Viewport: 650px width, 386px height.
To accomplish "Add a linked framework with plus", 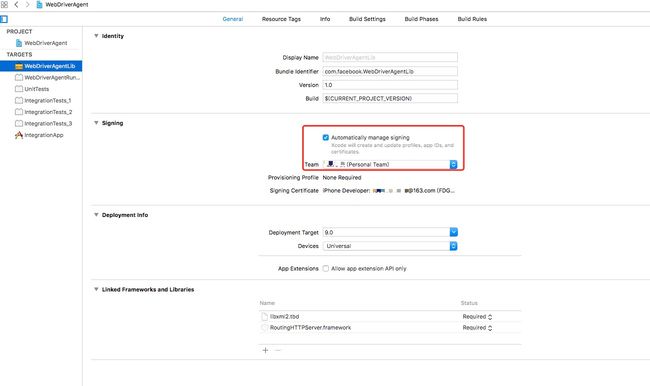I will [x=265, y=350].
